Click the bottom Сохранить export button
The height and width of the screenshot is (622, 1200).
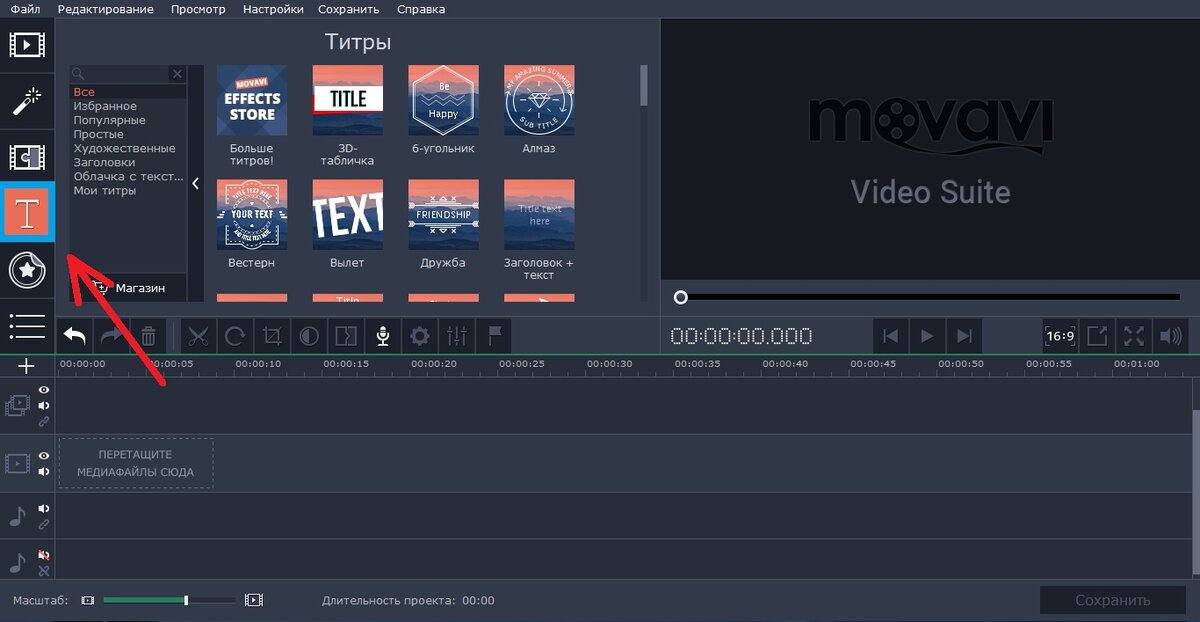pyautogui.click(x=1113, y=601)
